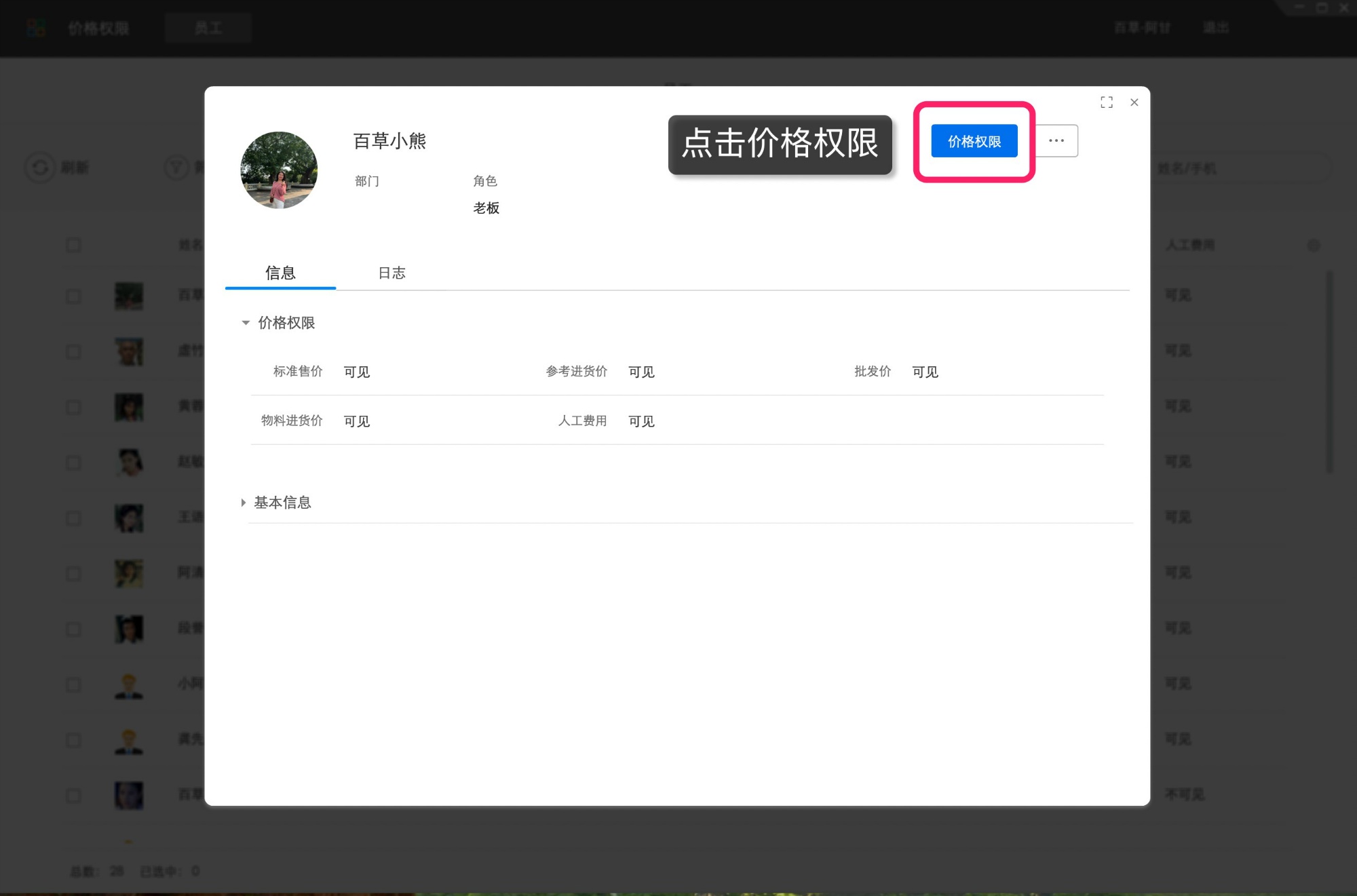This screenshot has height=896, width=1357.
Task: Collapse the 价格权限 section
Action: [246, 323]
